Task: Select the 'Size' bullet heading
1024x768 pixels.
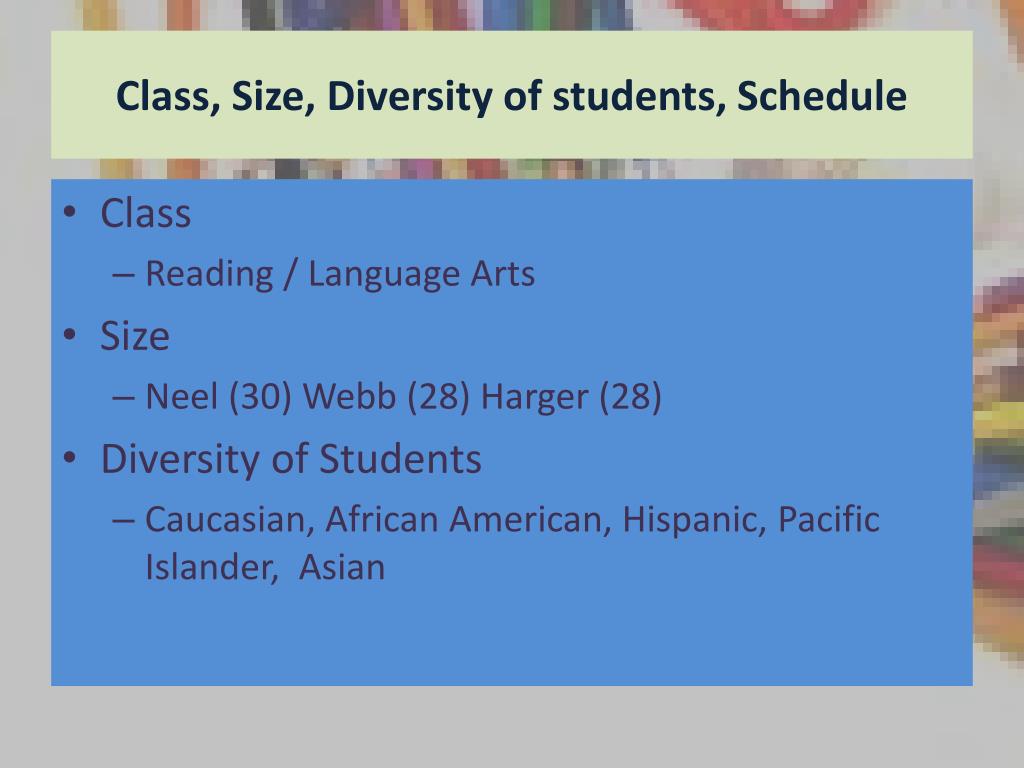Action: [x=135, y=336]
